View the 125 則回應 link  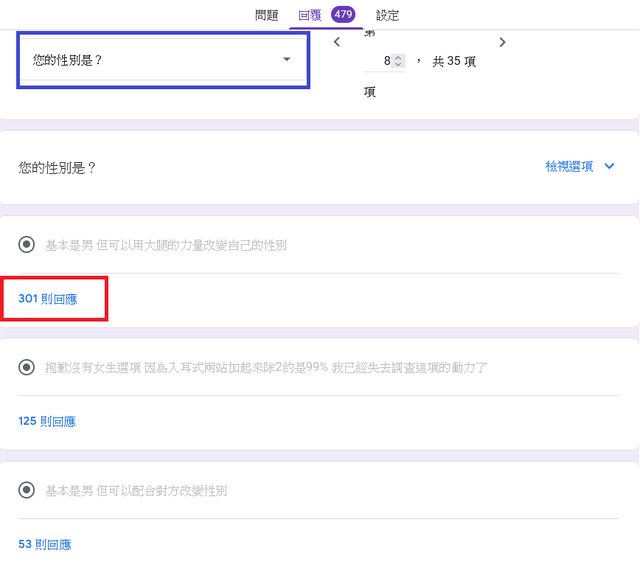click(47, 421)
